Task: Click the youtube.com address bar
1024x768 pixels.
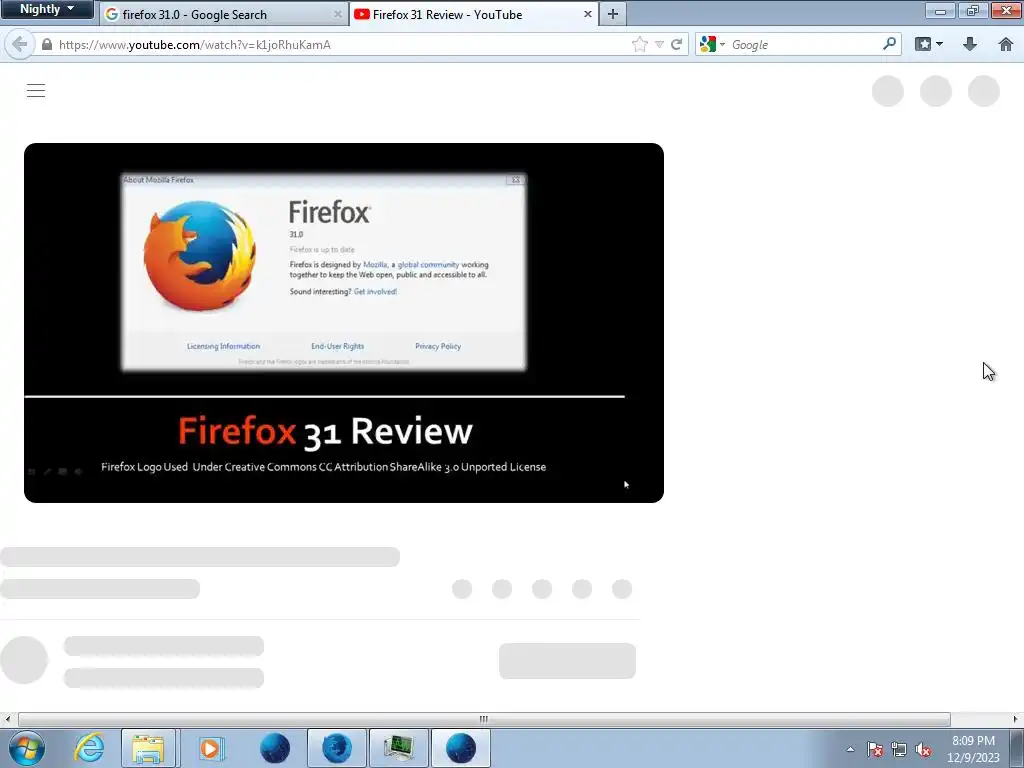Action: (x=340, y=44)
